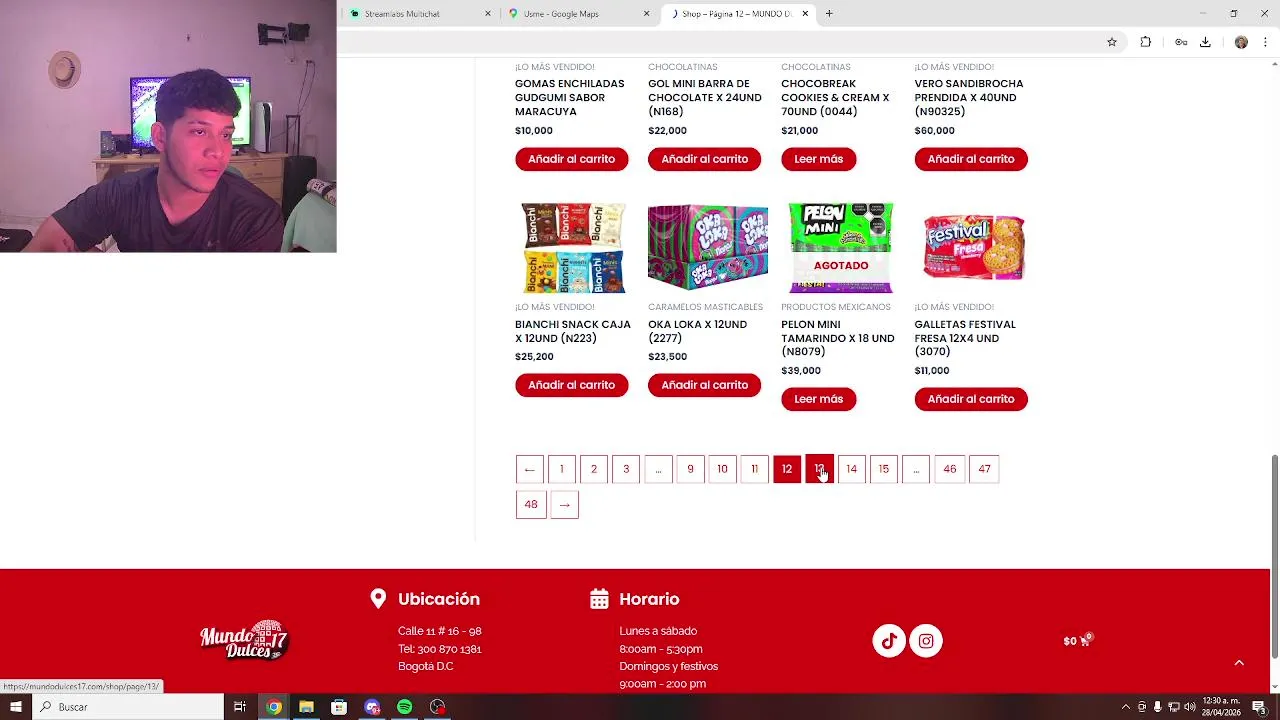
Task: Click the back-to-top arrow in footer
Action: point(1239,662)
